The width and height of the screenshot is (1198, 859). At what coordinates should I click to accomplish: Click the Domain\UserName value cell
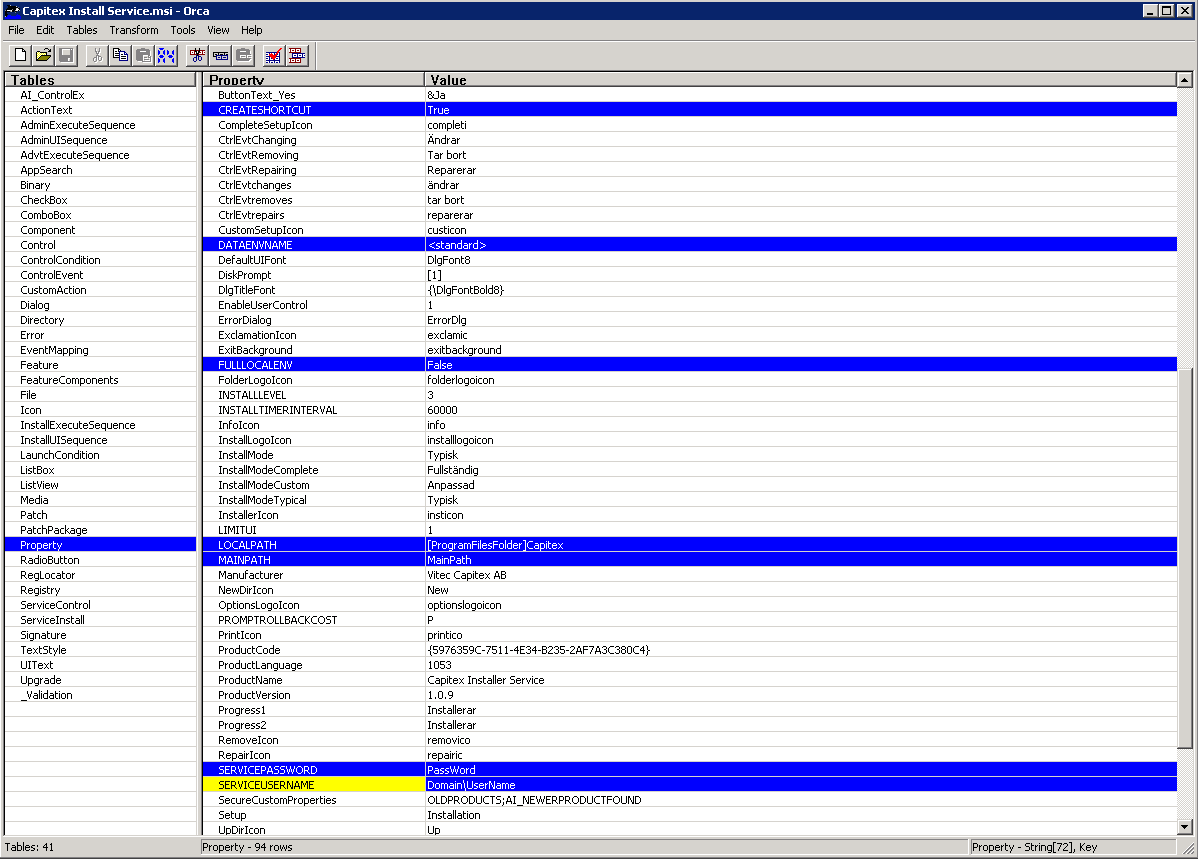[801, 785]
